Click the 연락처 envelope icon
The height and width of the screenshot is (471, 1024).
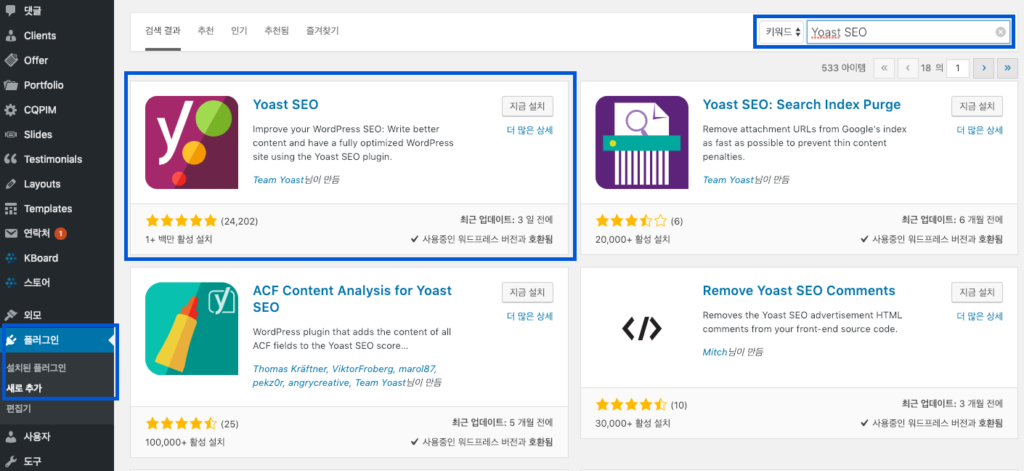click(x=10, y=233)
